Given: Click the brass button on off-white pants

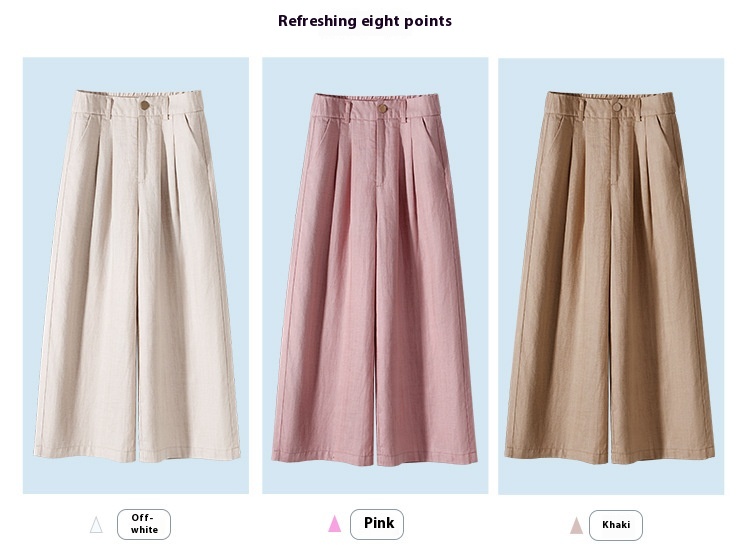Looking at the screenshot, I should tap(145, 105).
